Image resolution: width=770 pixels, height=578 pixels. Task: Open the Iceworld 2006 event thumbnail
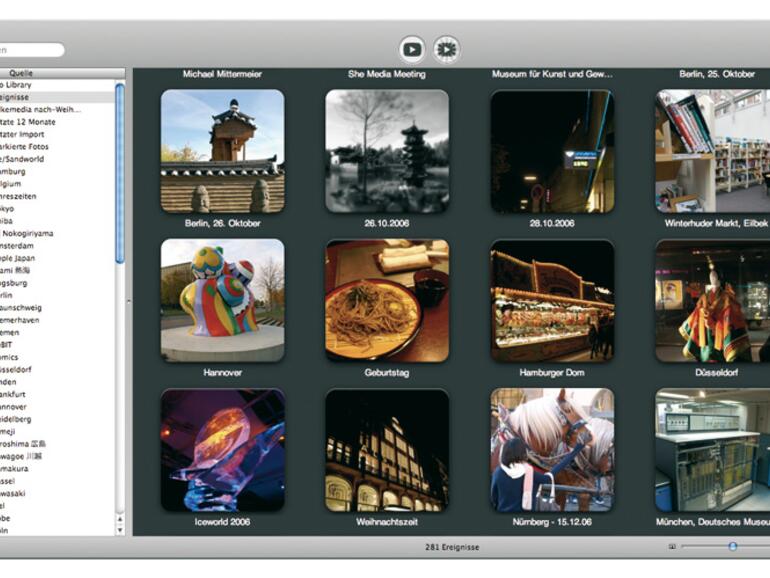click(x=222, y=450)
